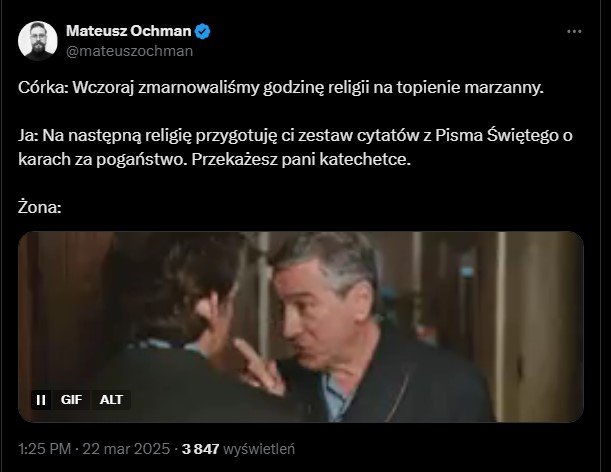Viewport: 611px width, 472px height.
Task: Click the Mateusz Ochman display name
Action: click(129, 31)
